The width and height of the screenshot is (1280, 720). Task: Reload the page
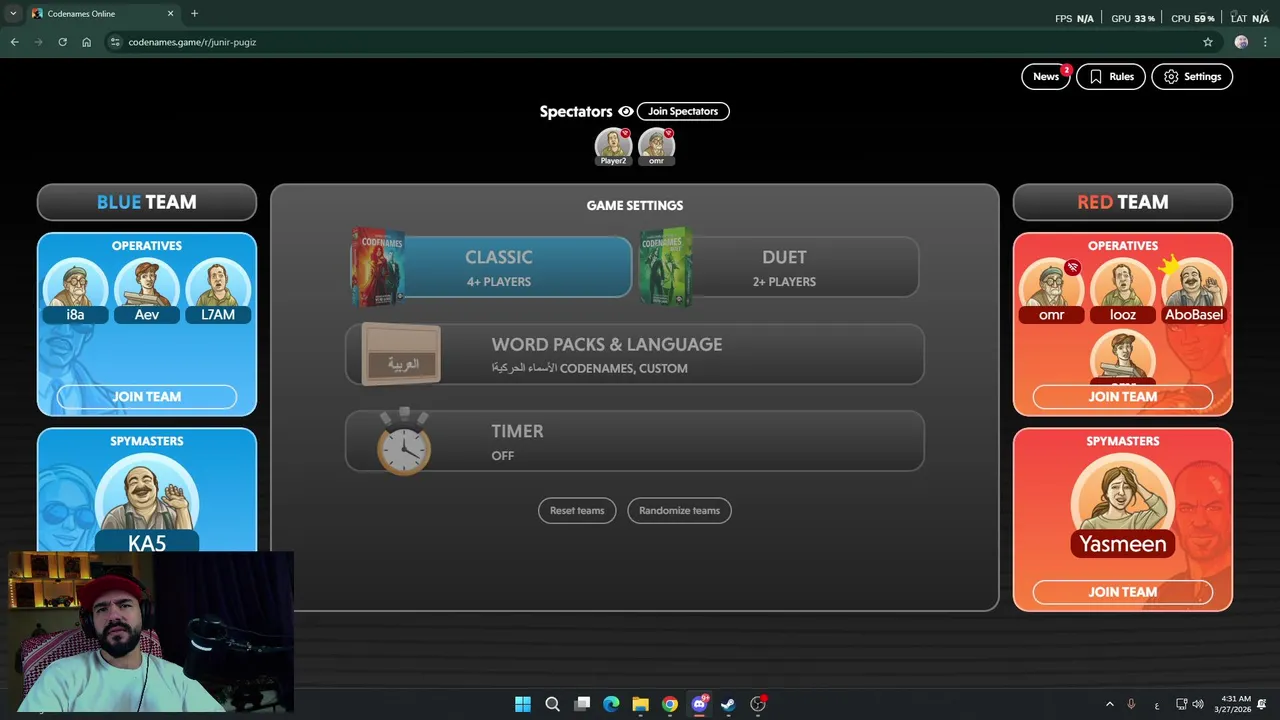click(62, 42)
